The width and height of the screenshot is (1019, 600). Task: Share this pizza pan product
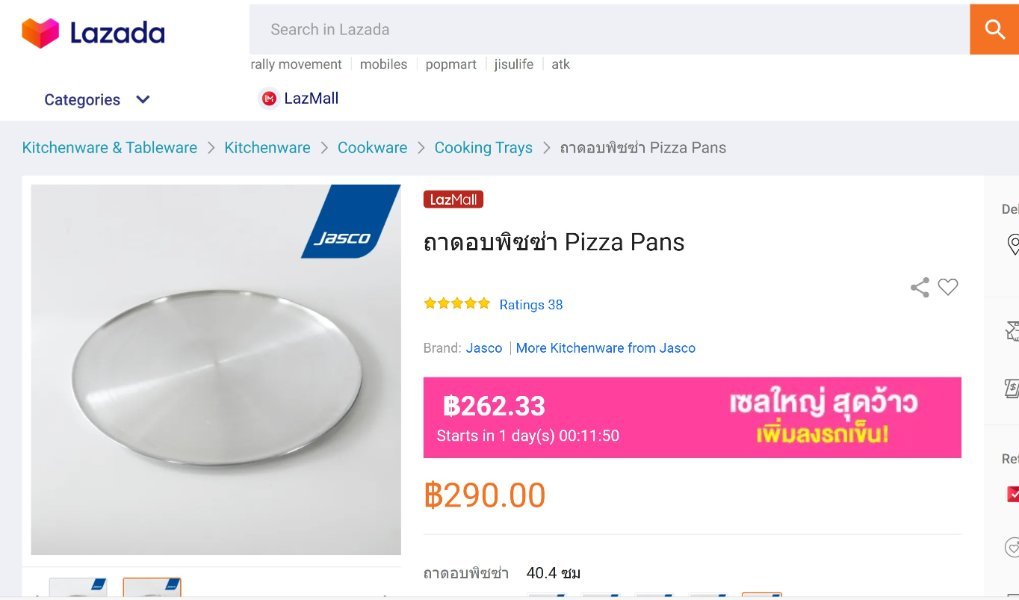920,288
